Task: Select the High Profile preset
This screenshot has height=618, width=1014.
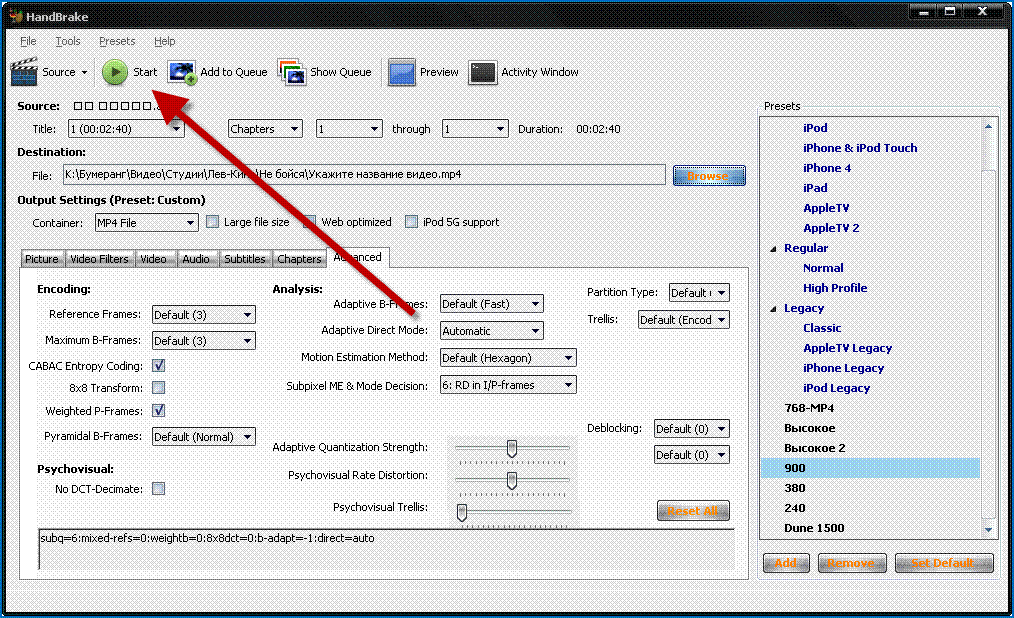Action: pyautogui.click(x=835, y=288)
